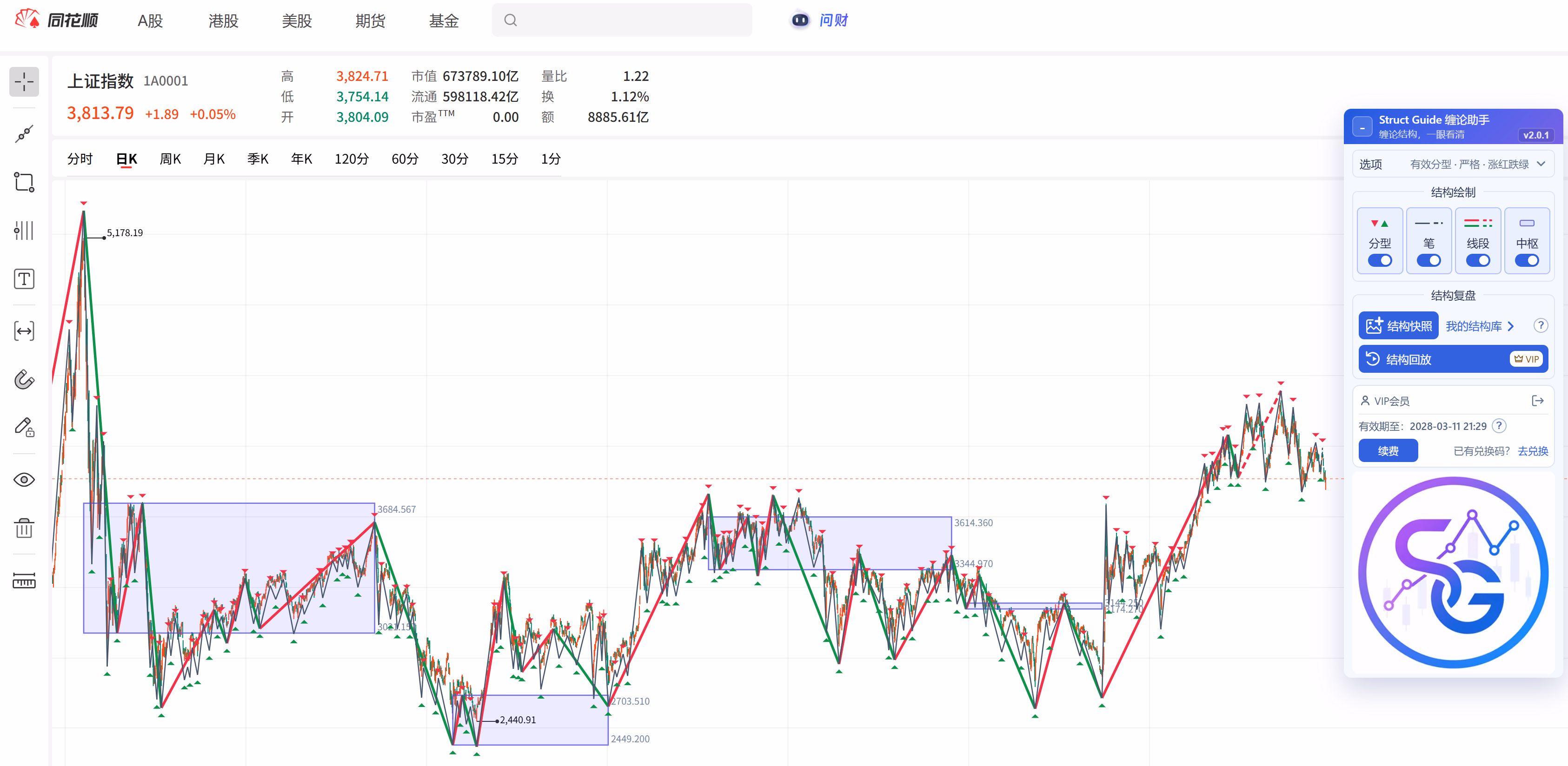Select the crosshair cursor tool
The width and height of the screenshot is (1568, 766).
pos(24,81)
